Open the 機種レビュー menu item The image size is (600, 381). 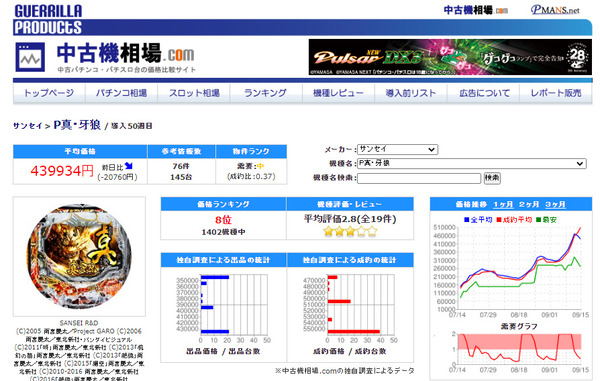click(338, 93)
